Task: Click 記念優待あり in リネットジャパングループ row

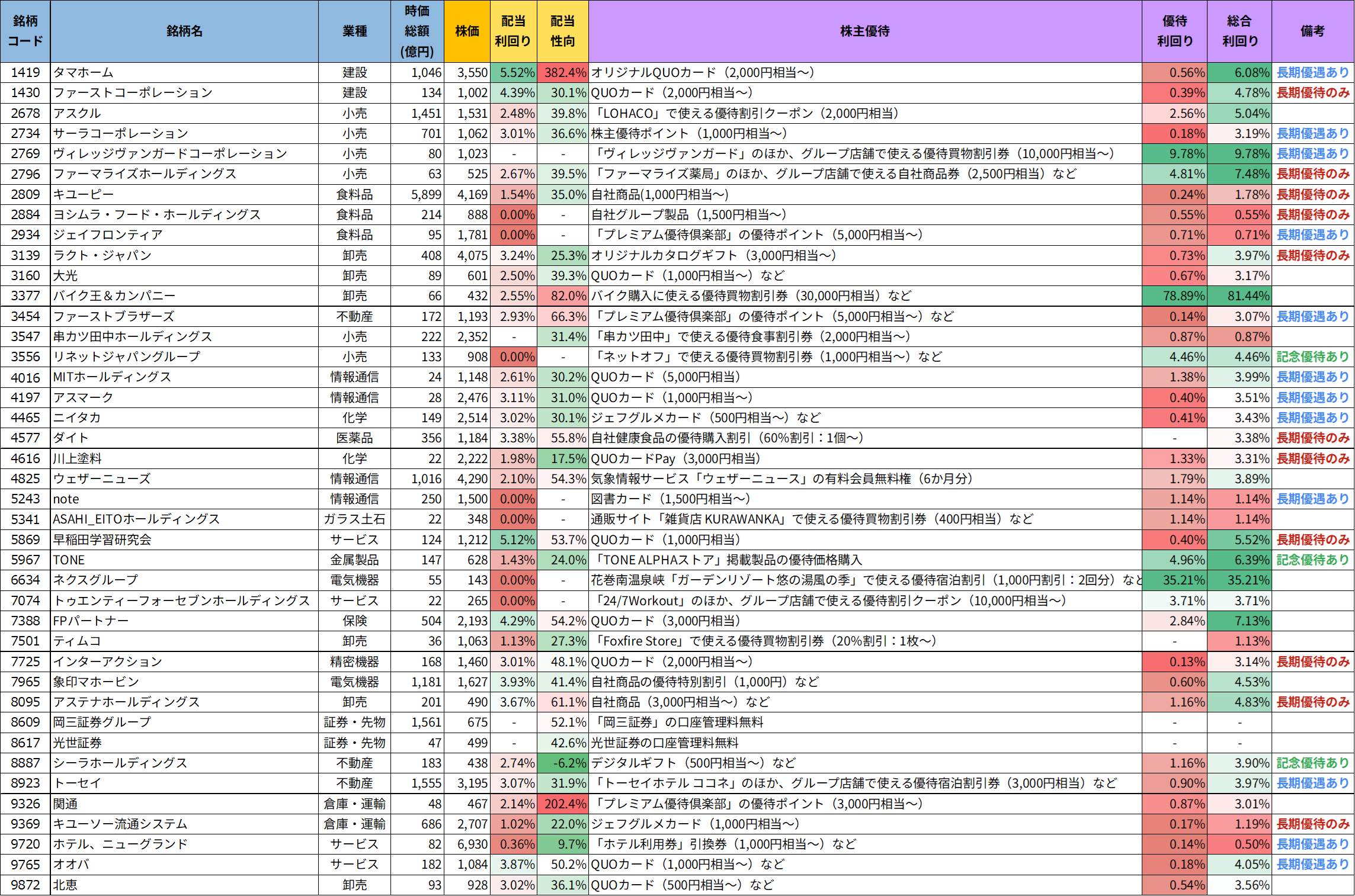Action: pyautogui.click(x=1312, y=357)
